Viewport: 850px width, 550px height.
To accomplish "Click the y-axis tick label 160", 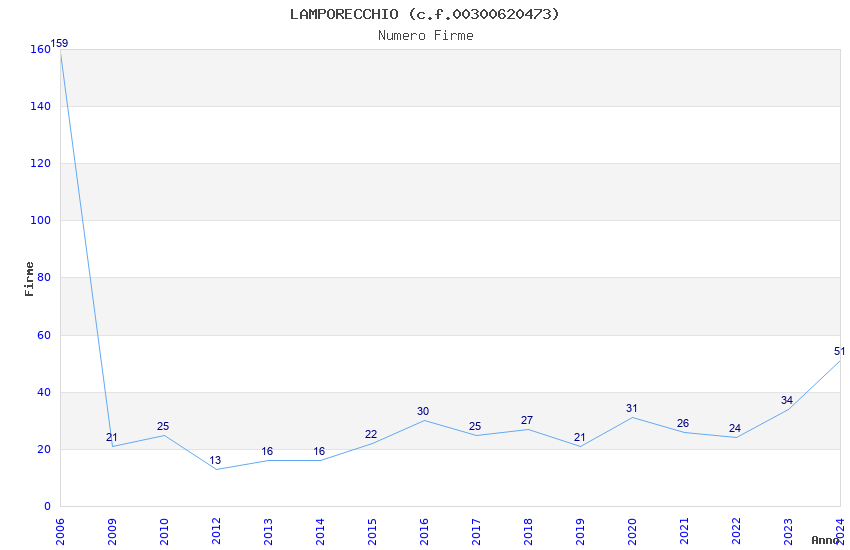I will [x=40, y=49].
